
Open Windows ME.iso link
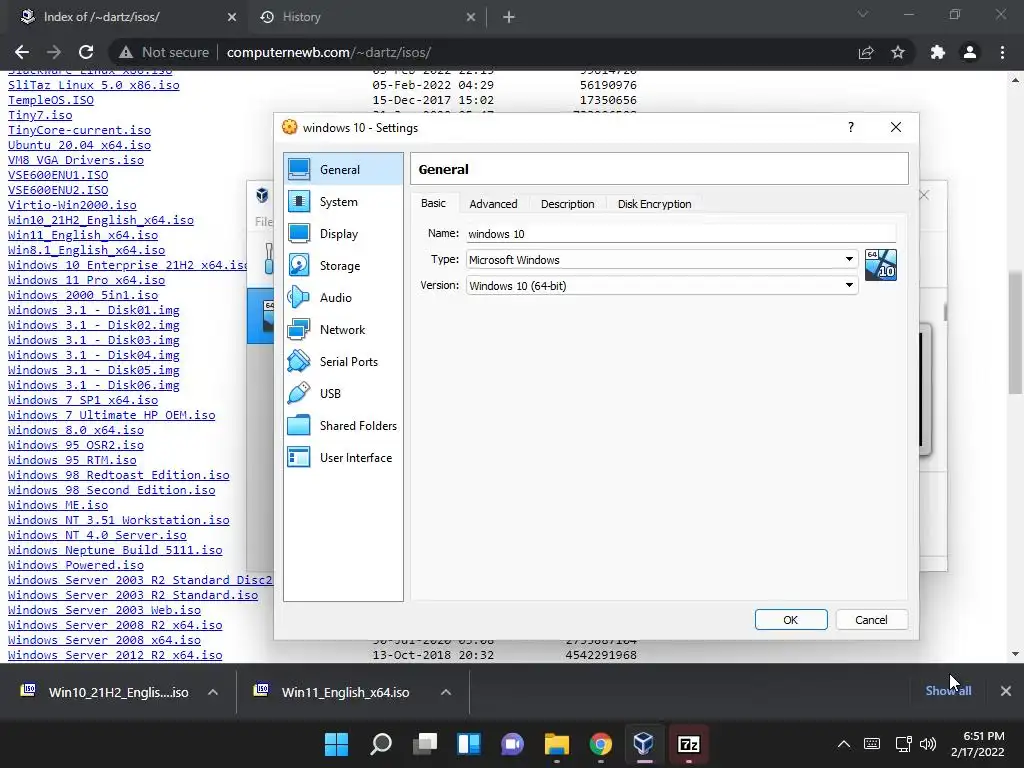[x=58, y=505]
